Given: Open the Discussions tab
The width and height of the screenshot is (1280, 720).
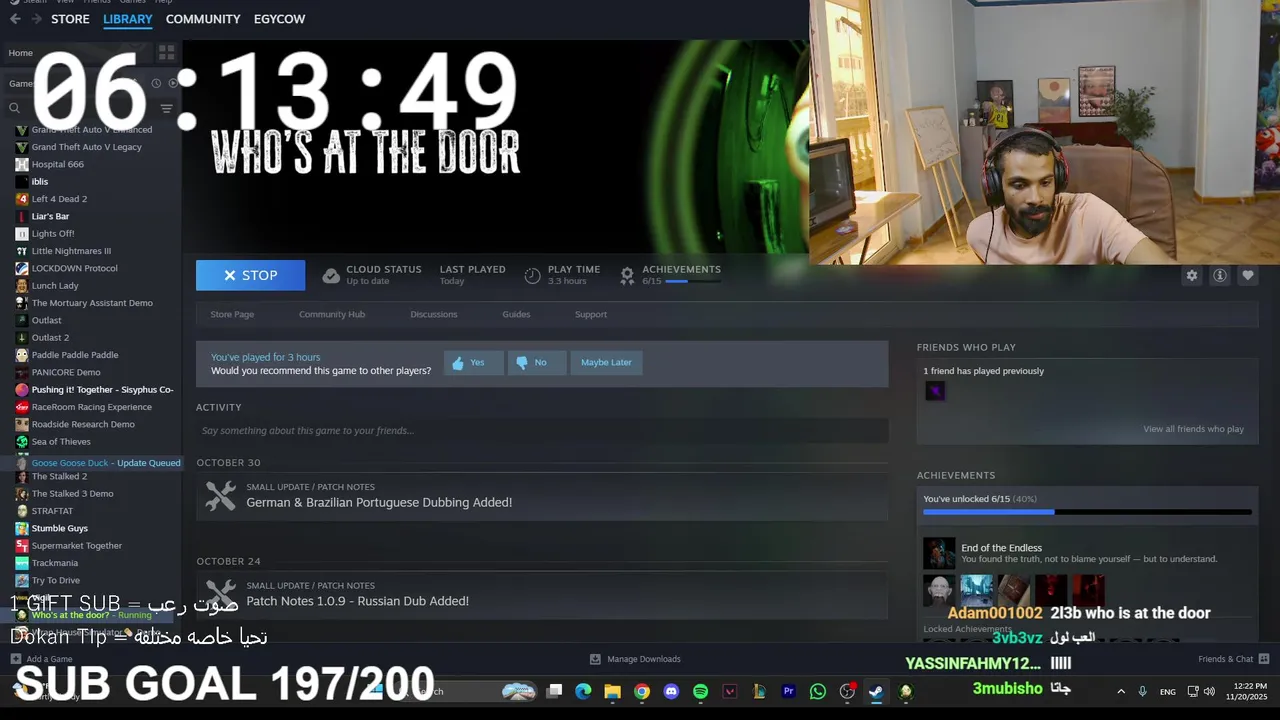Looking at the screenshot, I should point(434,314).
